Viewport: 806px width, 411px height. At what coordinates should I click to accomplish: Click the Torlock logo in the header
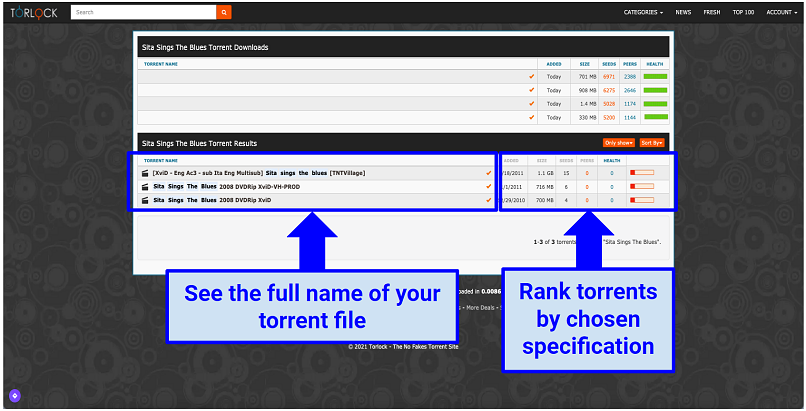point(34,12)
